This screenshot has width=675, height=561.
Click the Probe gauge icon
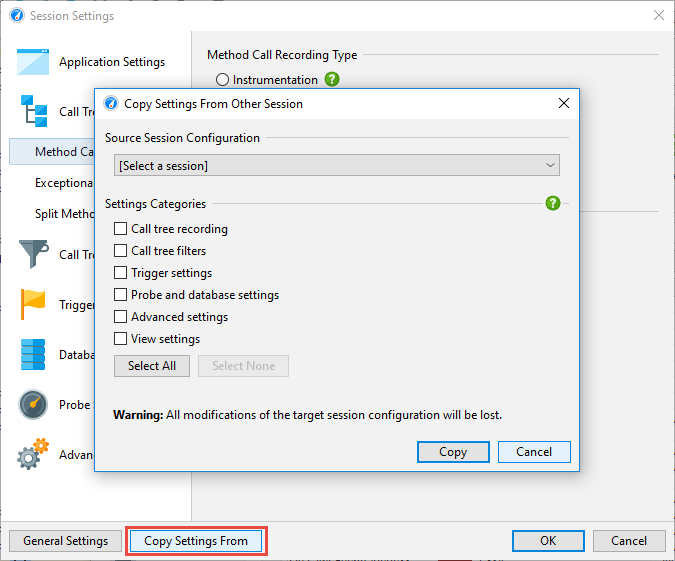33,405
